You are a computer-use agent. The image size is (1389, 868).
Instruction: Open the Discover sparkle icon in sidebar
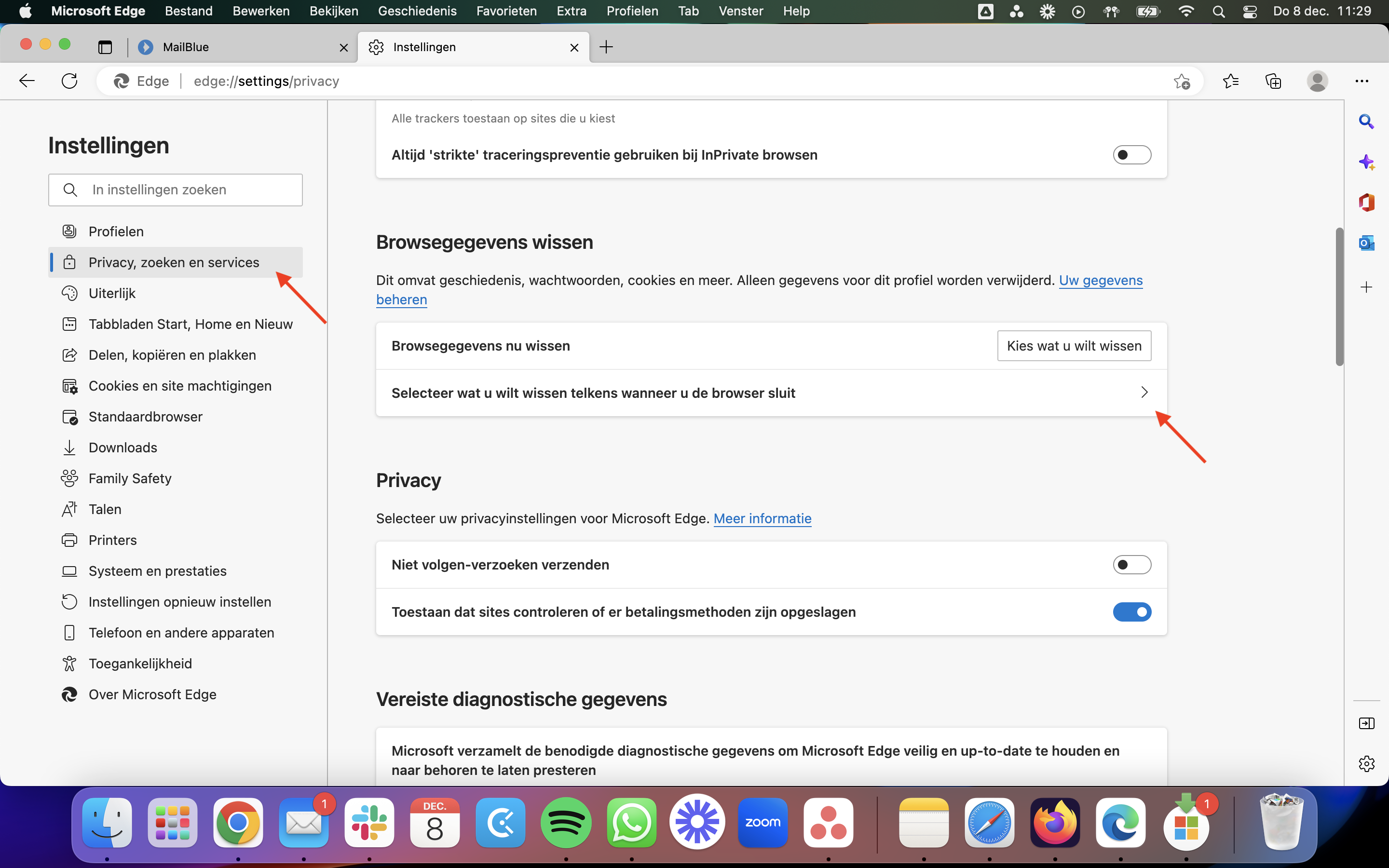1366,162
